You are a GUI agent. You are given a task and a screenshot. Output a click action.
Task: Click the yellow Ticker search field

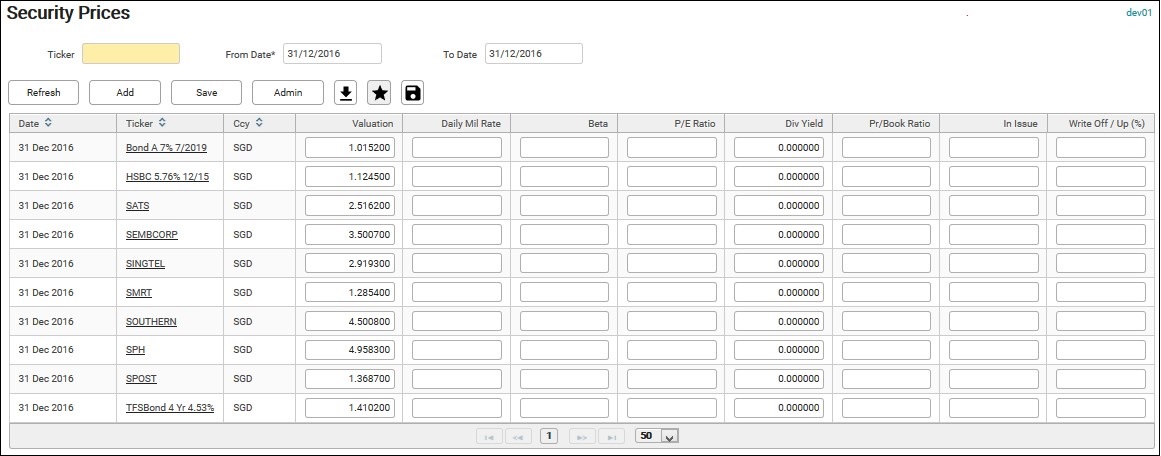point(131,54)
